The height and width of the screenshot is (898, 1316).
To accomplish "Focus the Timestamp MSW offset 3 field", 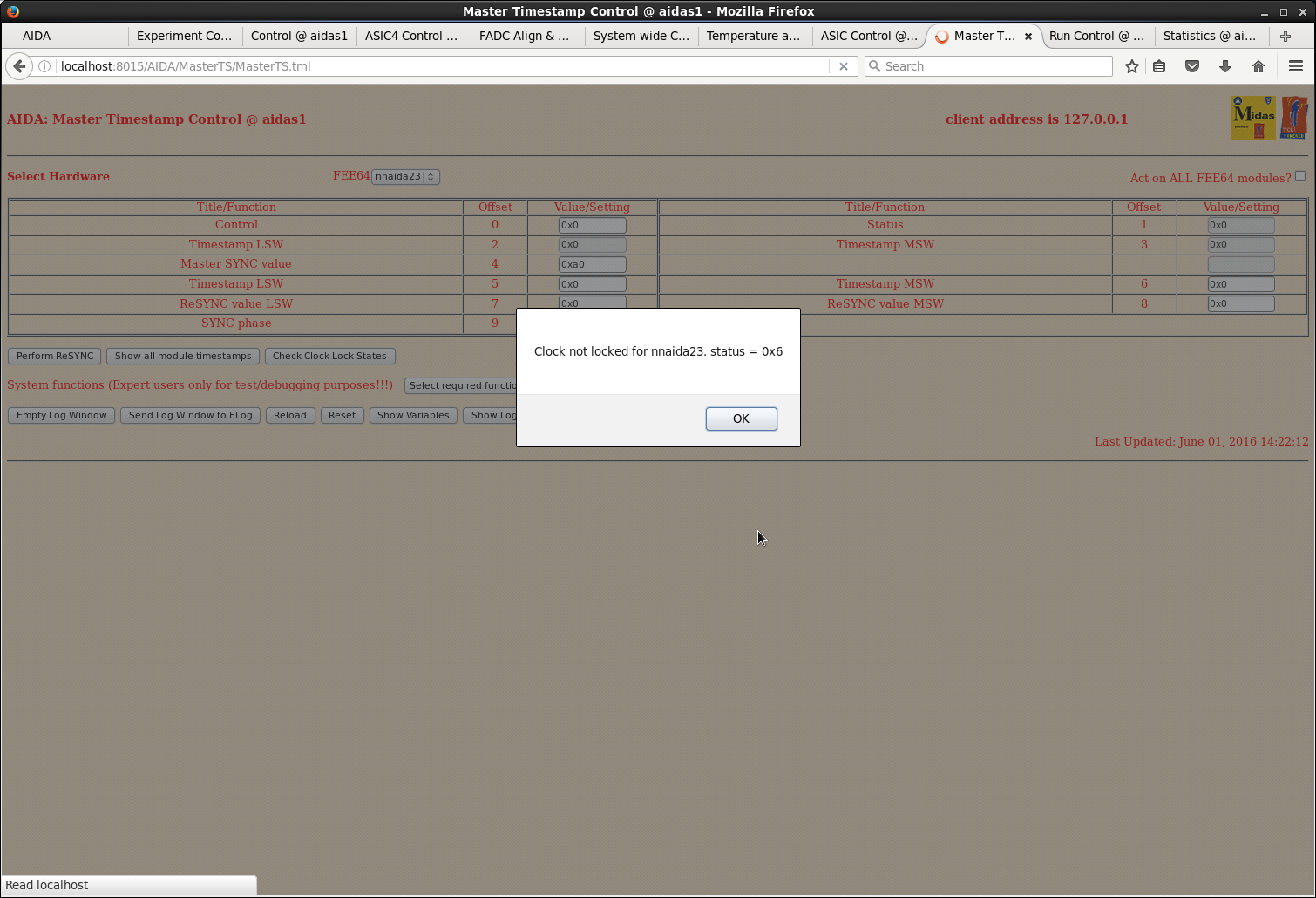I will click(x=1241, y=245).
